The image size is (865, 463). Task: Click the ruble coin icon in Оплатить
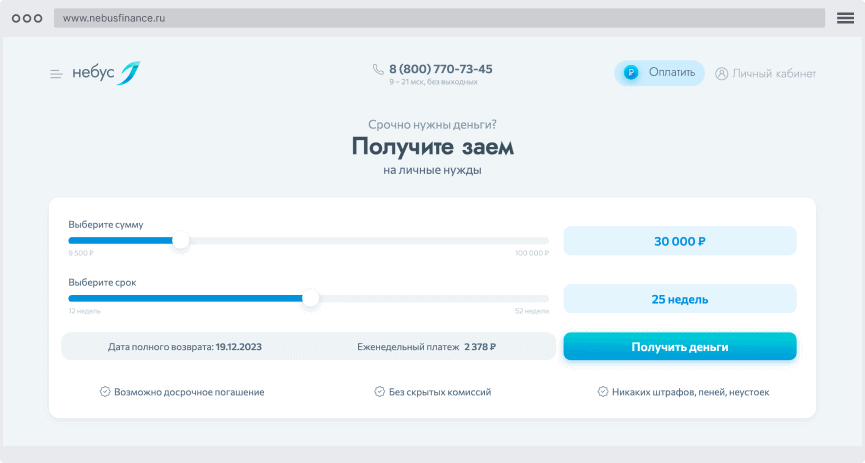pyautogui.click(x=631, y=72)
